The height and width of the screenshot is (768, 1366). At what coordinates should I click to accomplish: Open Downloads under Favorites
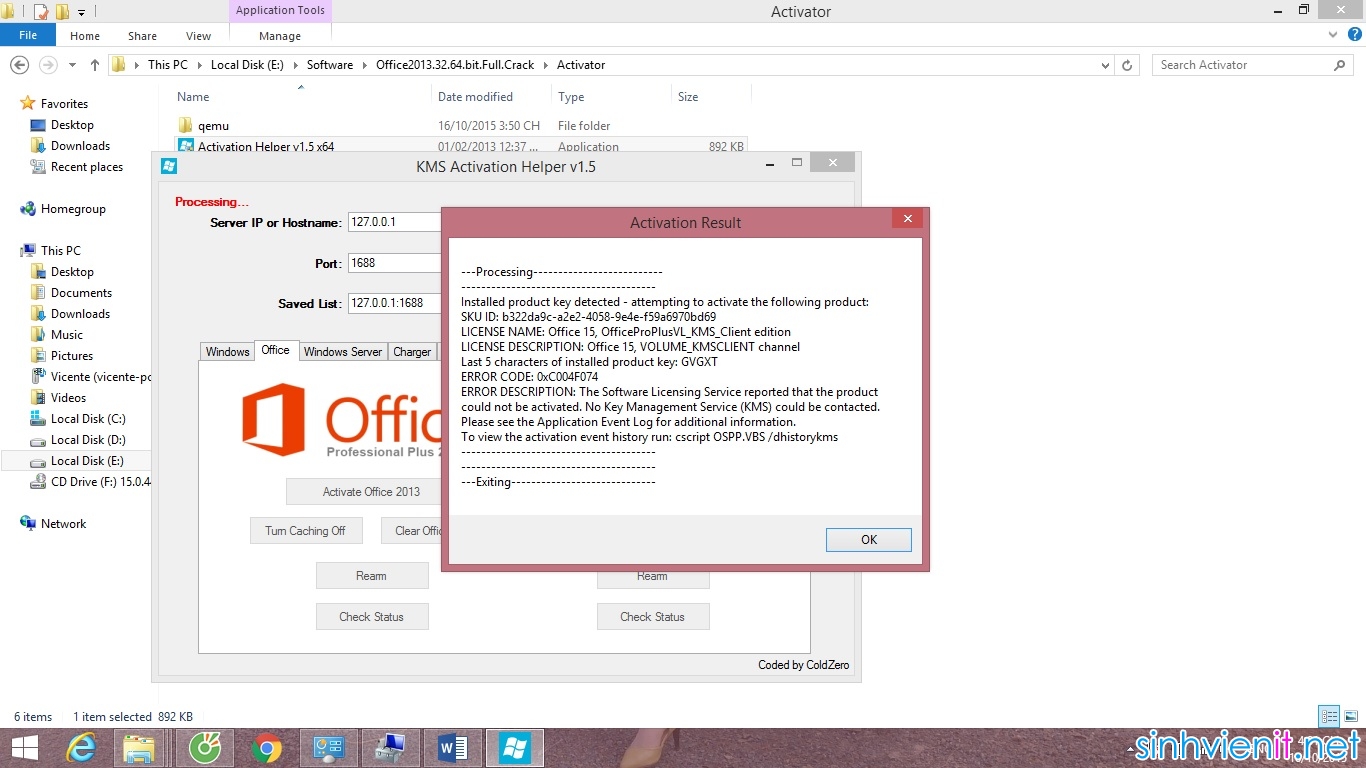pyautogui.click(x=80, y=146)
